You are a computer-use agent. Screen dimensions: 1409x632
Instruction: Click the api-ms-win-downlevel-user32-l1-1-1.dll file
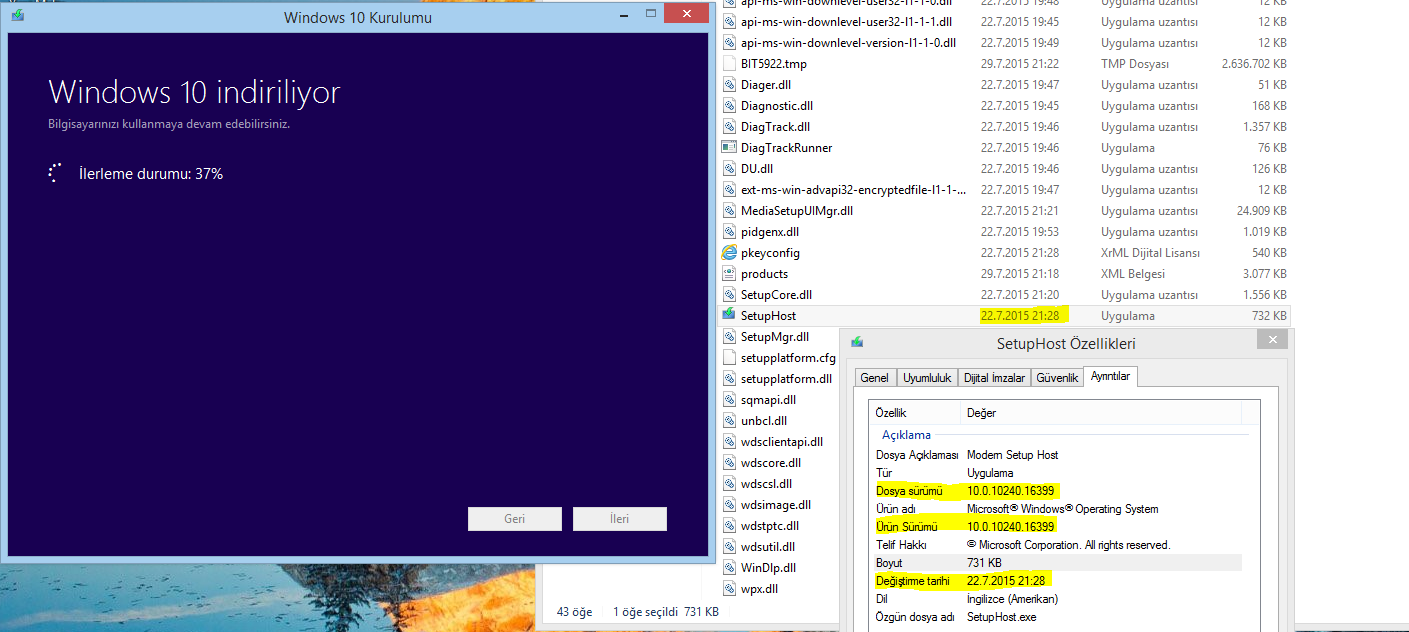coord(846,22)
